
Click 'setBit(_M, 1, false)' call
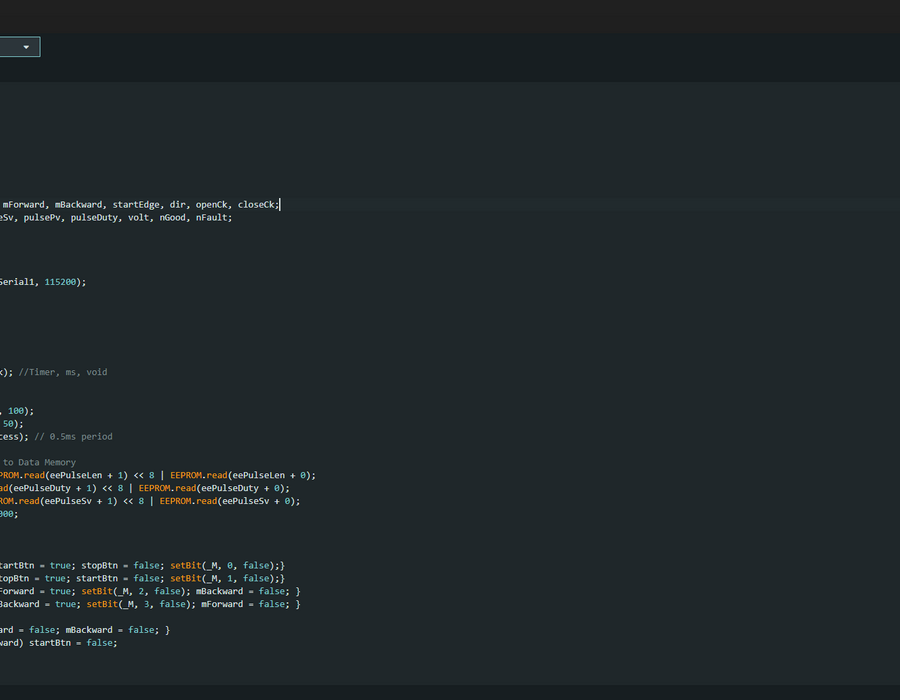pos(222,578)
